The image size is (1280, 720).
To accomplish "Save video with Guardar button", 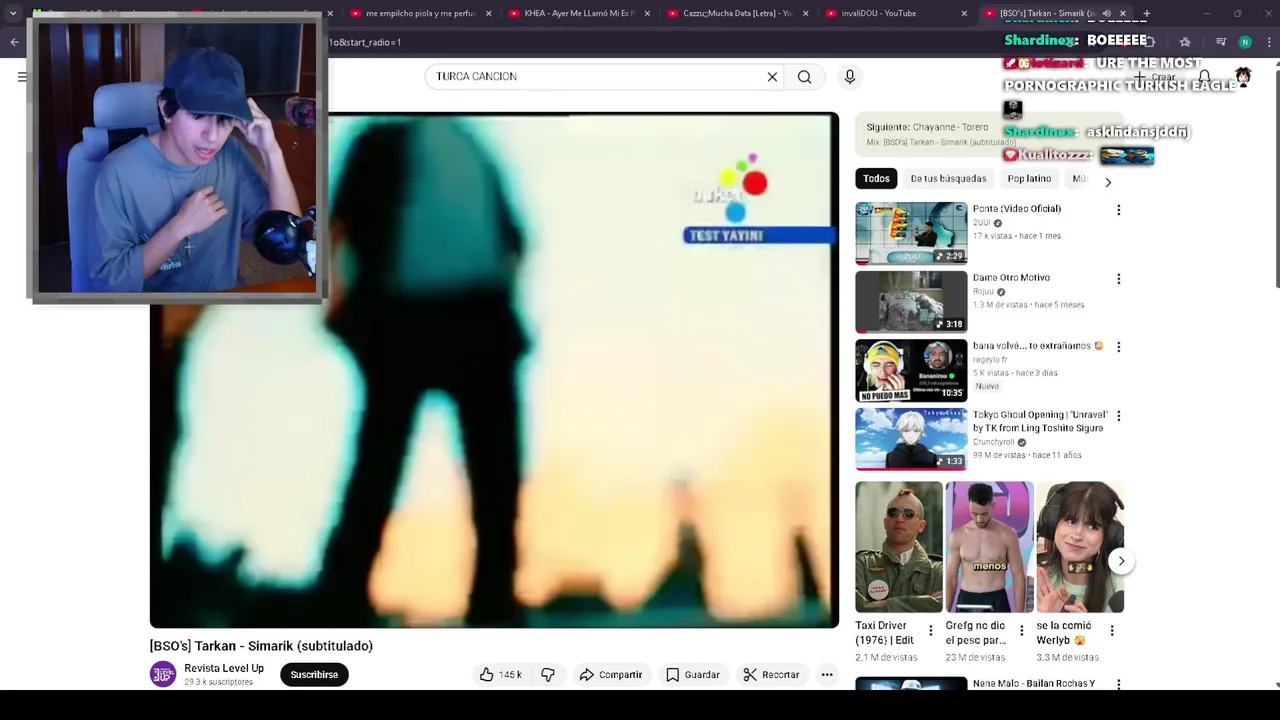I will (x=693, y=675).
